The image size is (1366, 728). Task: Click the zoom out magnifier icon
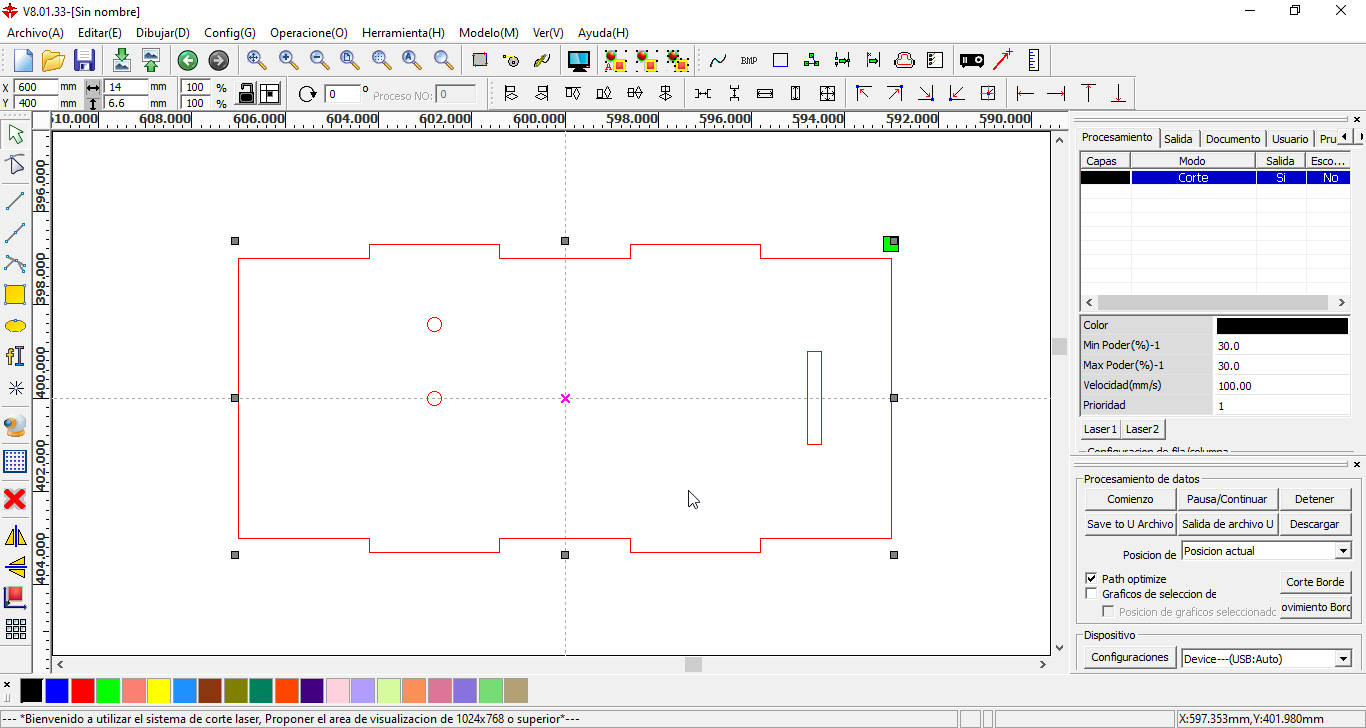pyautogui.click(x=319, y=60)
